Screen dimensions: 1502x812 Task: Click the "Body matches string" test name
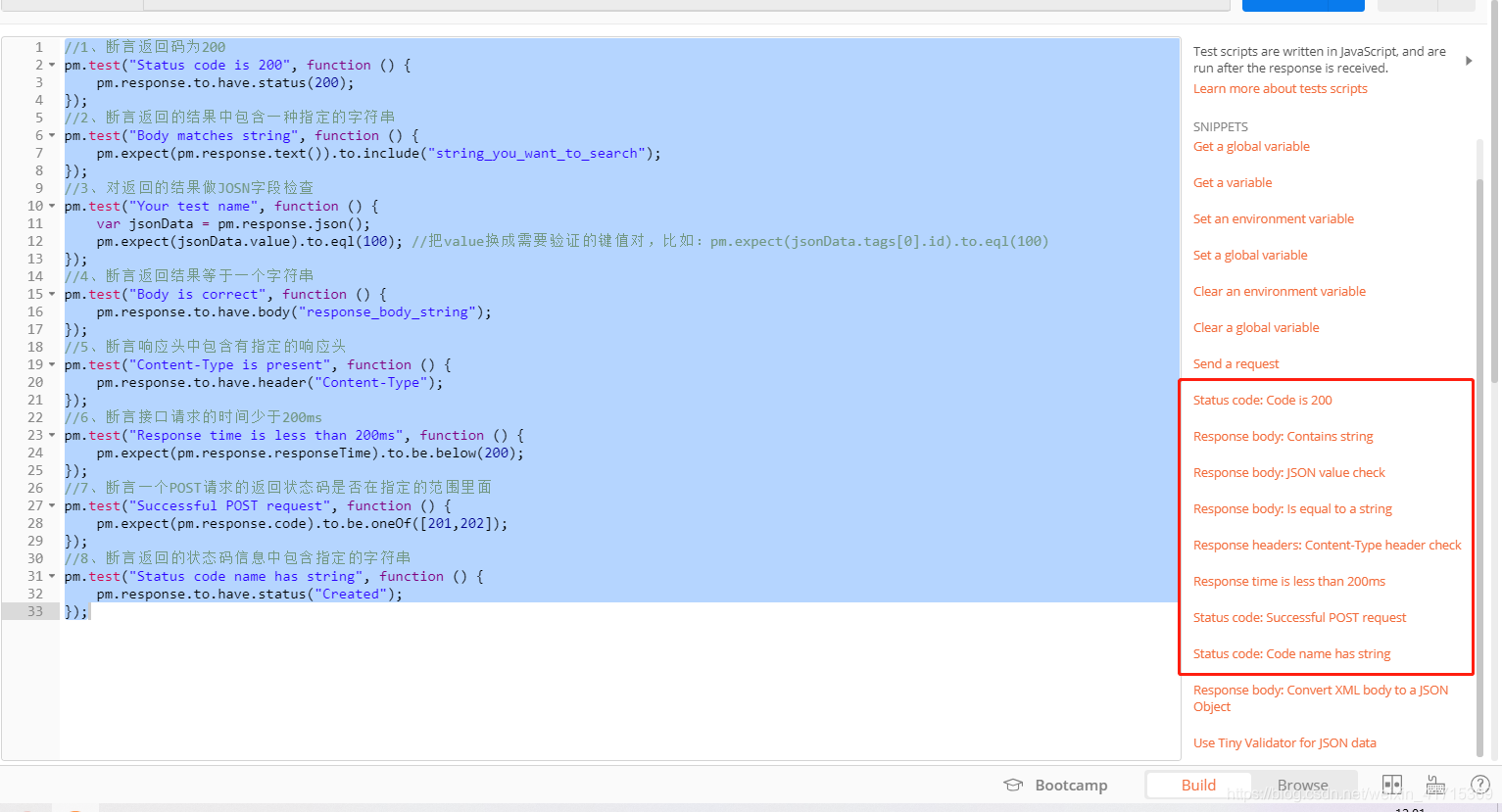click(x=214, y=135)
